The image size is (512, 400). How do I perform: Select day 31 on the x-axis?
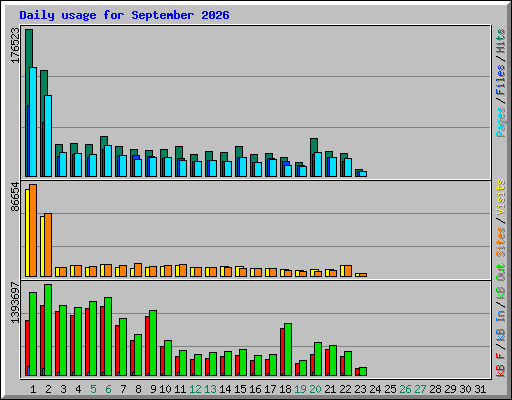[x=480, y=389]
